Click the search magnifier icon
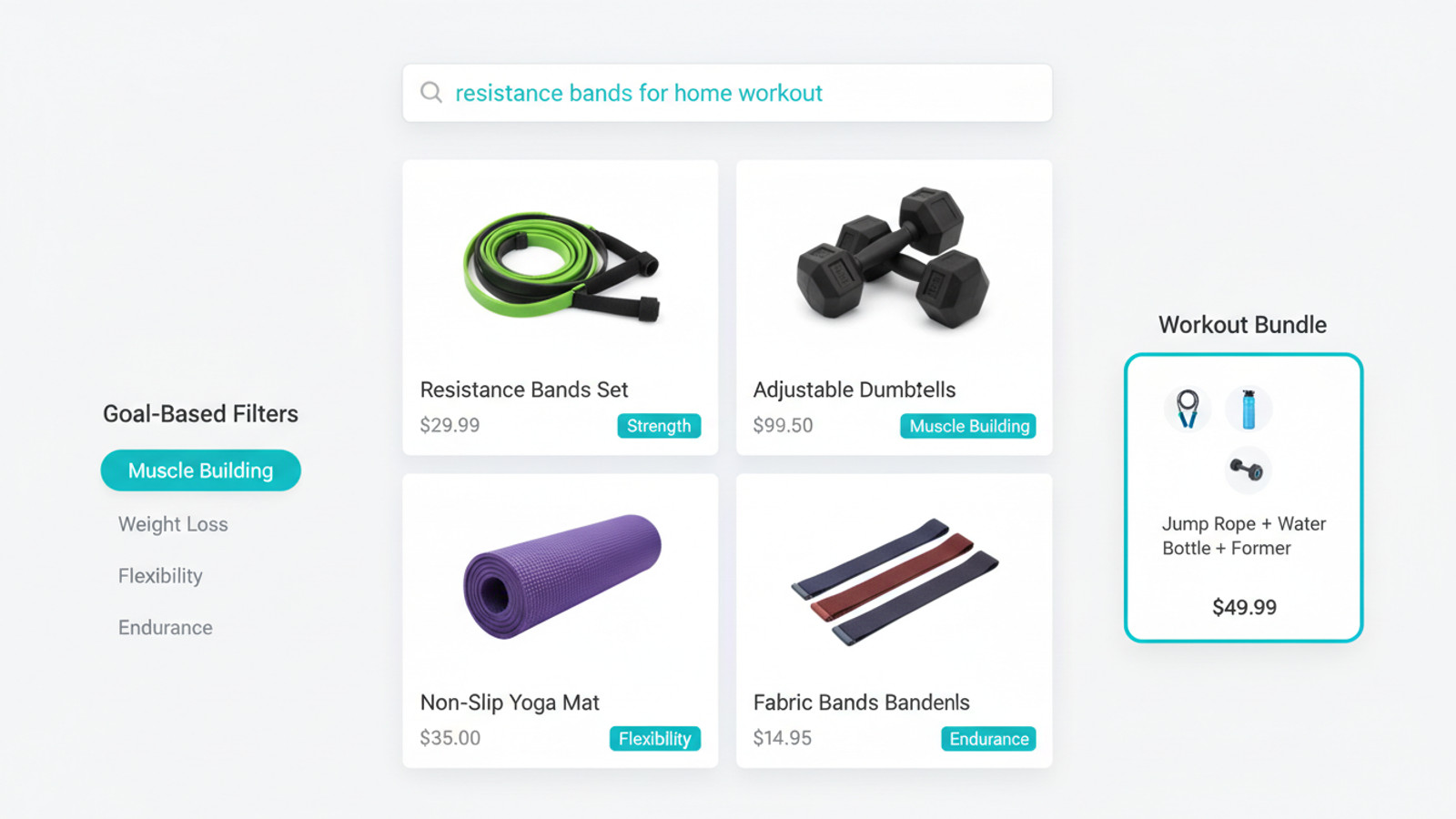The image size is (1456, 819). (x=431, y=92)
